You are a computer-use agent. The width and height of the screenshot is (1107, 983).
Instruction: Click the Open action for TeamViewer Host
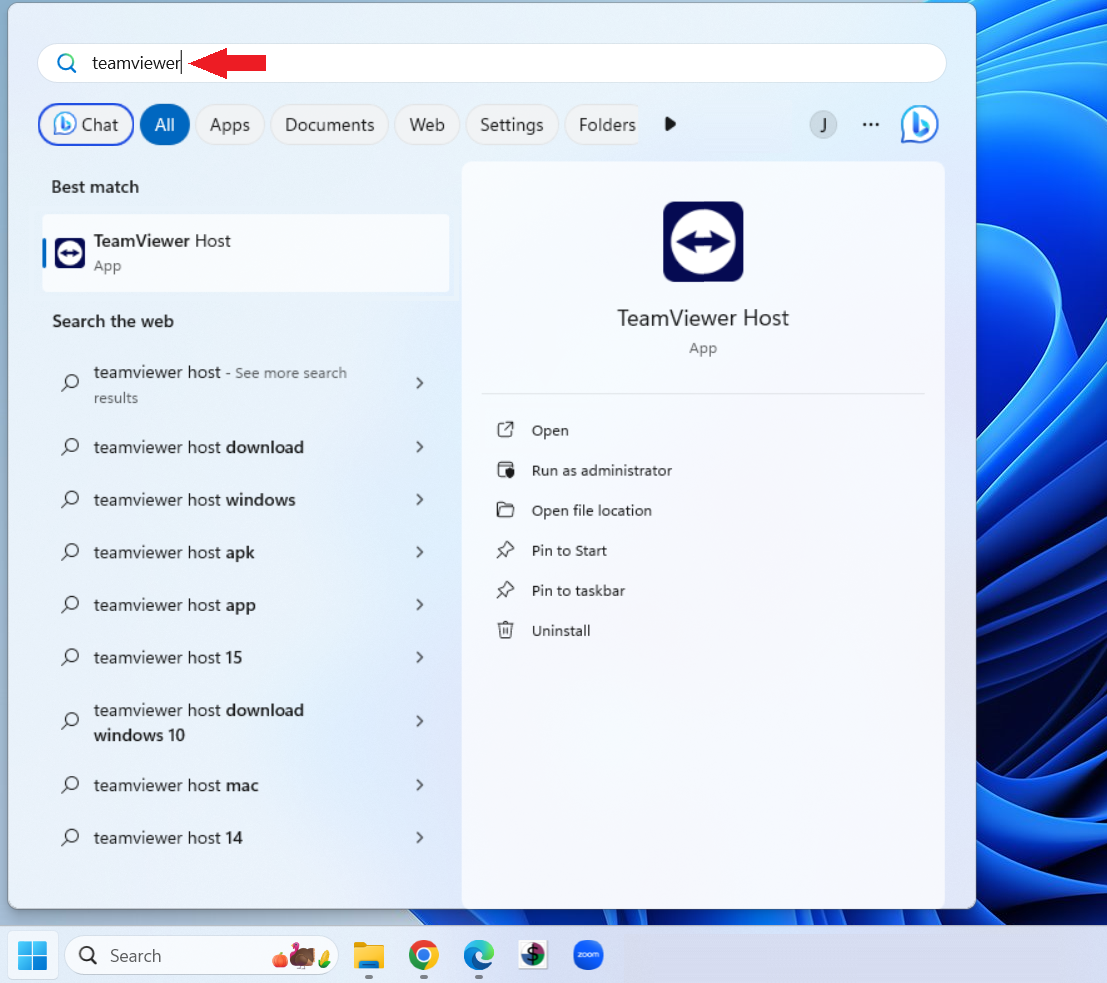(x=550, y=430)
